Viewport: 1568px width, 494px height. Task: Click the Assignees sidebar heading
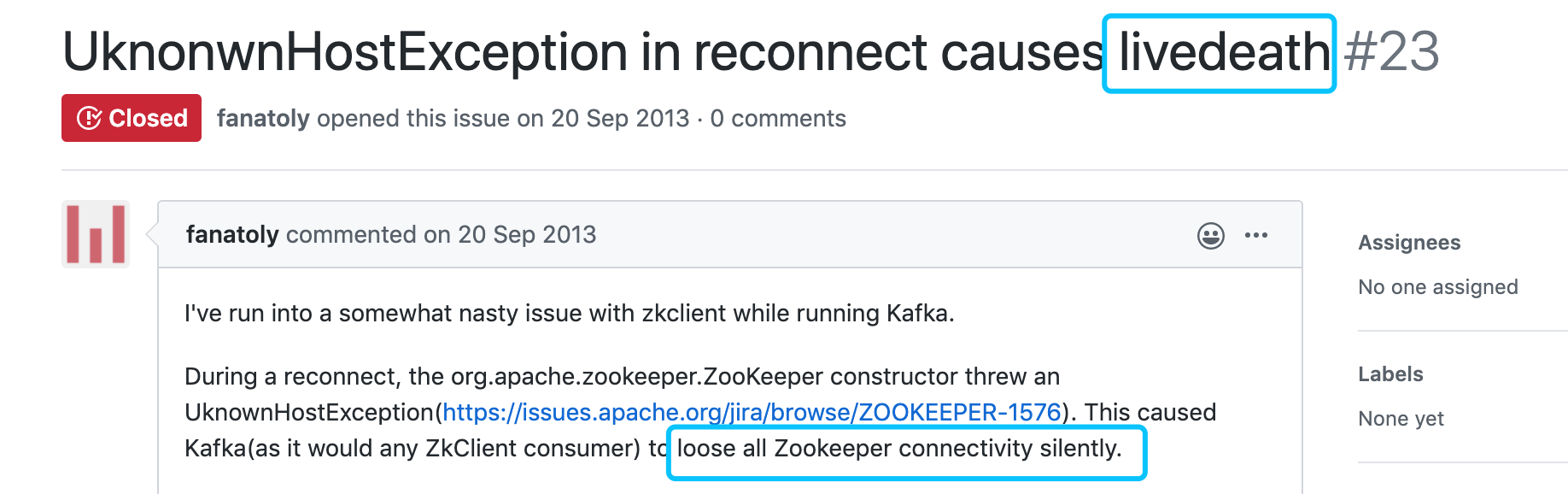1409,243
